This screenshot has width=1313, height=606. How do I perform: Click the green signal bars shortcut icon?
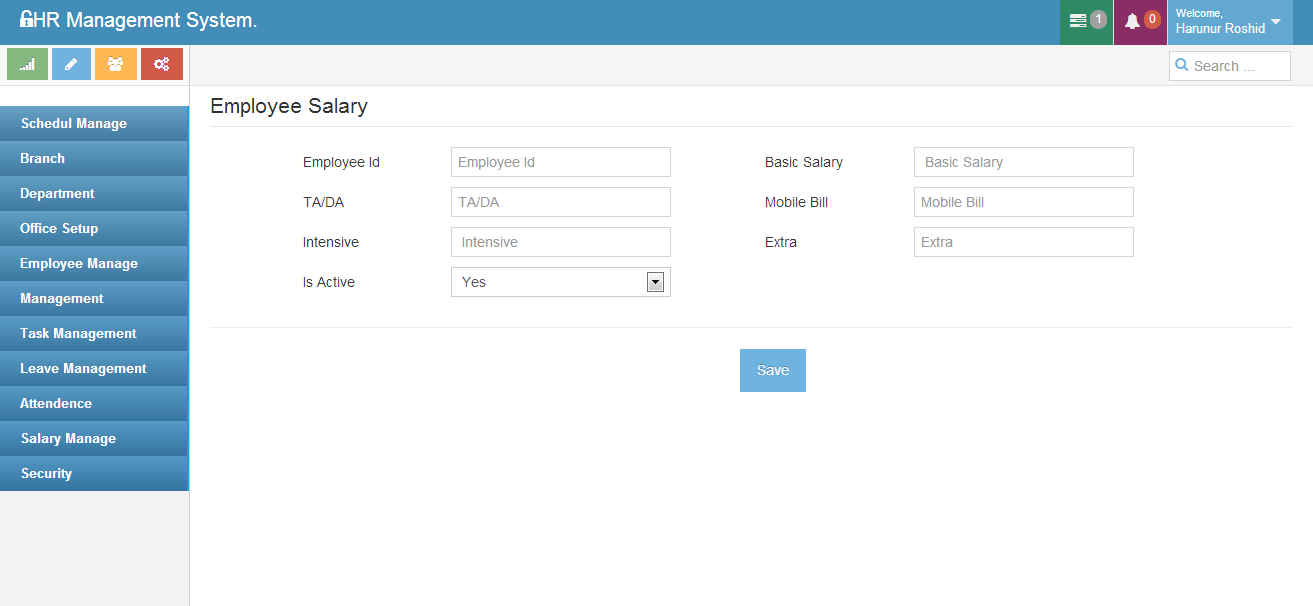tap(28, 64)
